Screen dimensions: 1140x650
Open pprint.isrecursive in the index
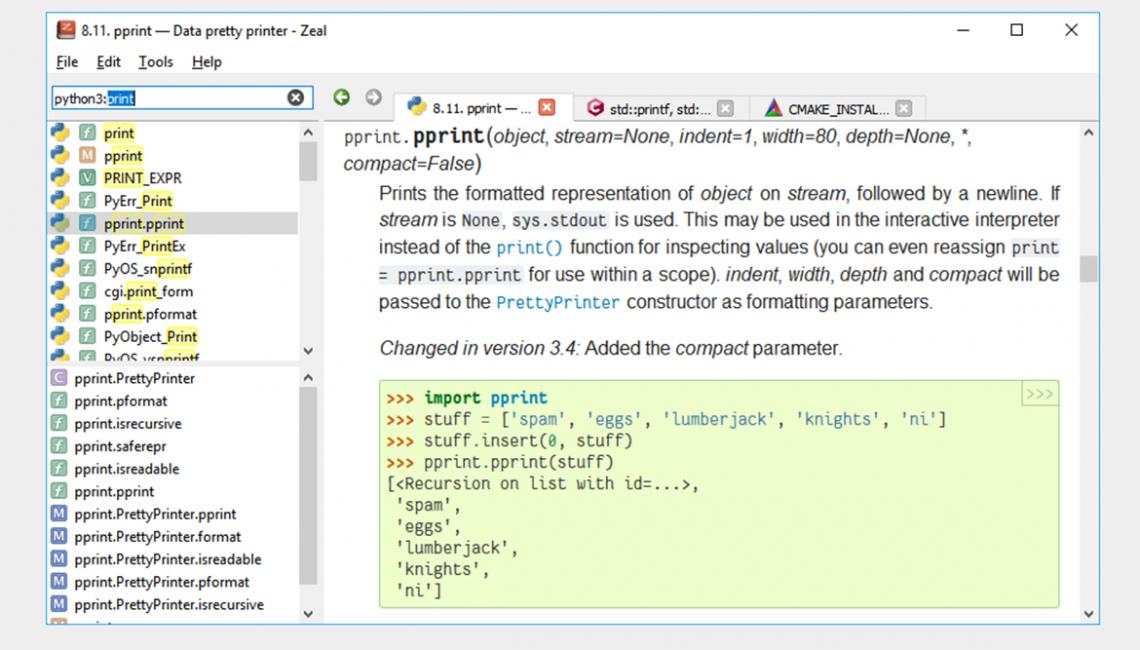173,423
